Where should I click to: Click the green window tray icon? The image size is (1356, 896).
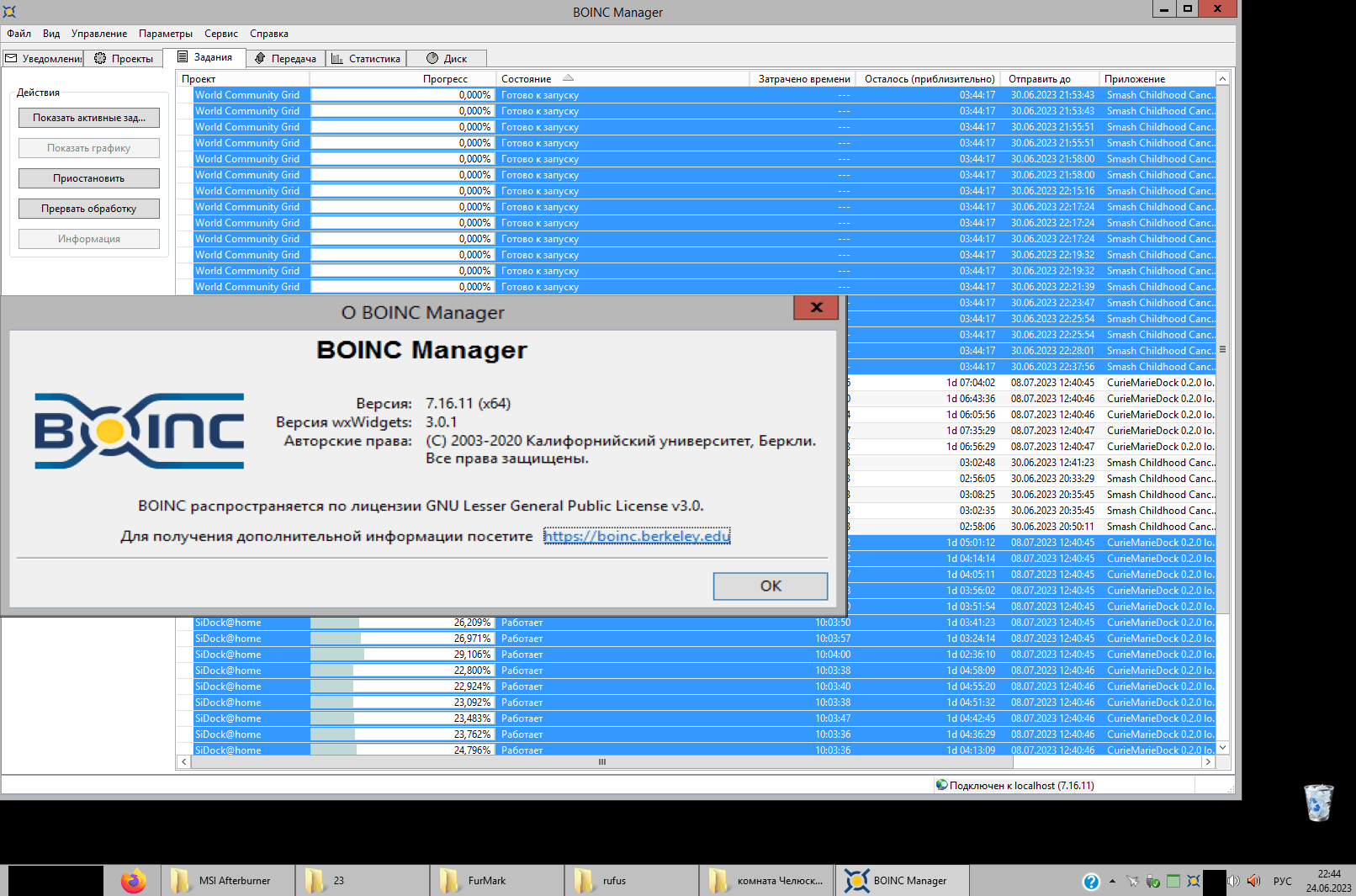[1173, 881]
